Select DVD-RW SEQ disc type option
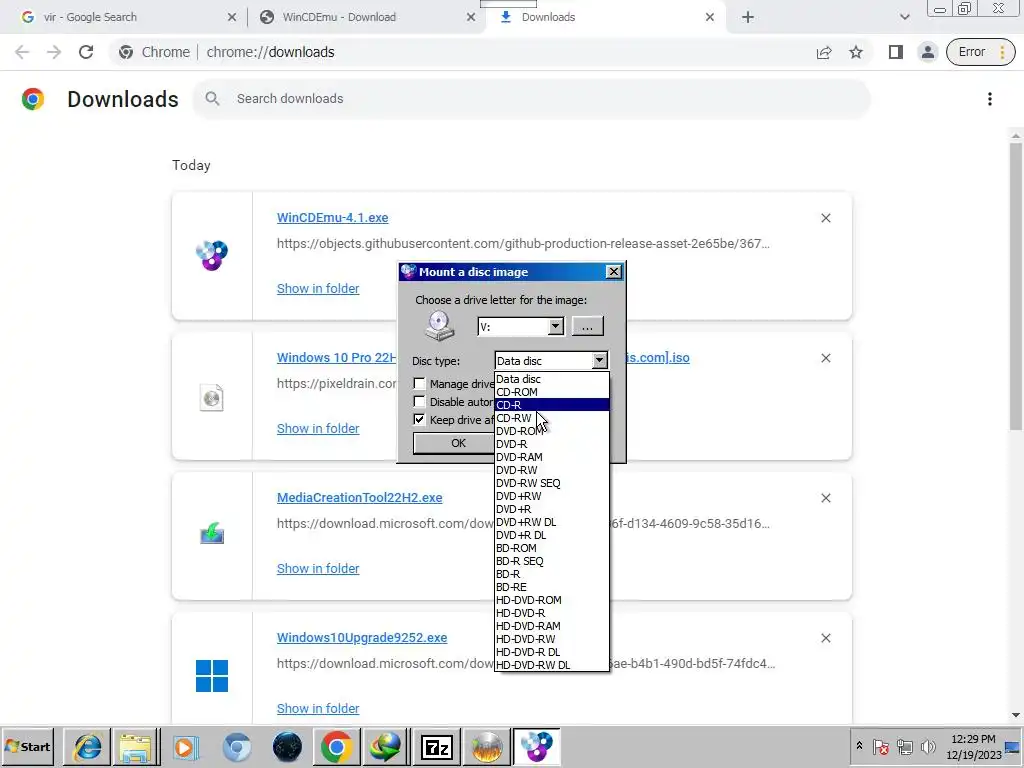Viewport: 1024px width, 768px height. (x=552, y=483)
